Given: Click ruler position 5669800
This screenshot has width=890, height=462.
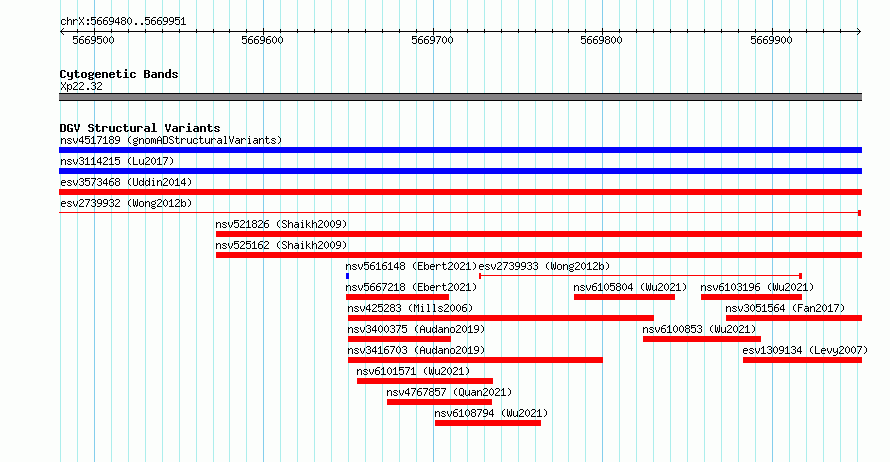Looking at the screenshot, I should tap(602, 40).
